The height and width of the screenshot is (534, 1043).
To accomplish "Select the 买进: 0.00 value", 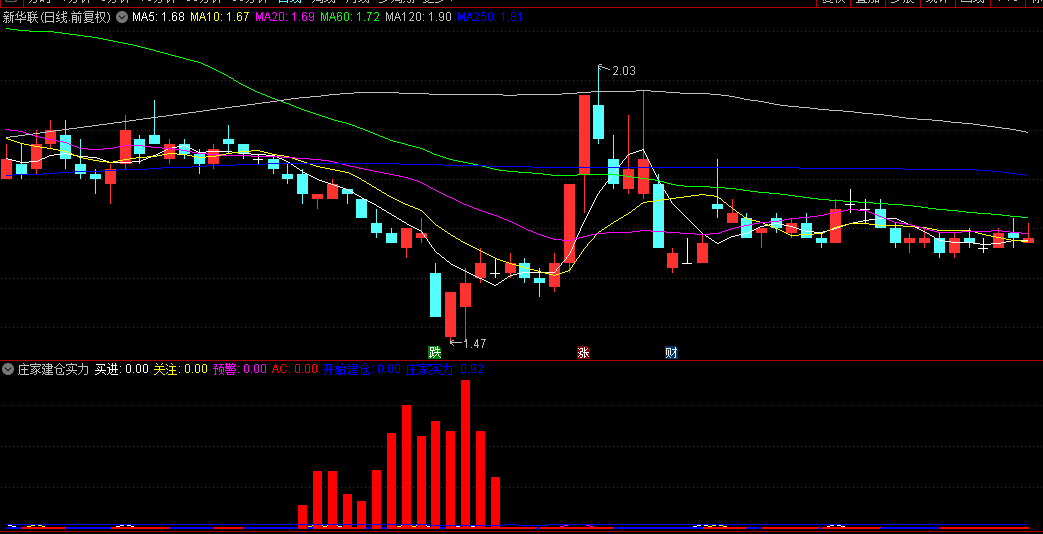I will (121, 368).
